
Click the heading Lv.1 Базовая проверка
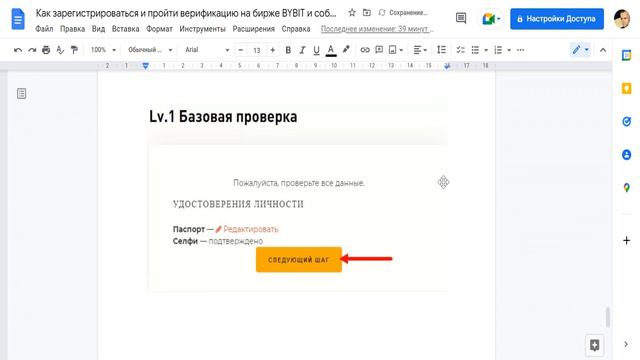[x=223, y=117]
